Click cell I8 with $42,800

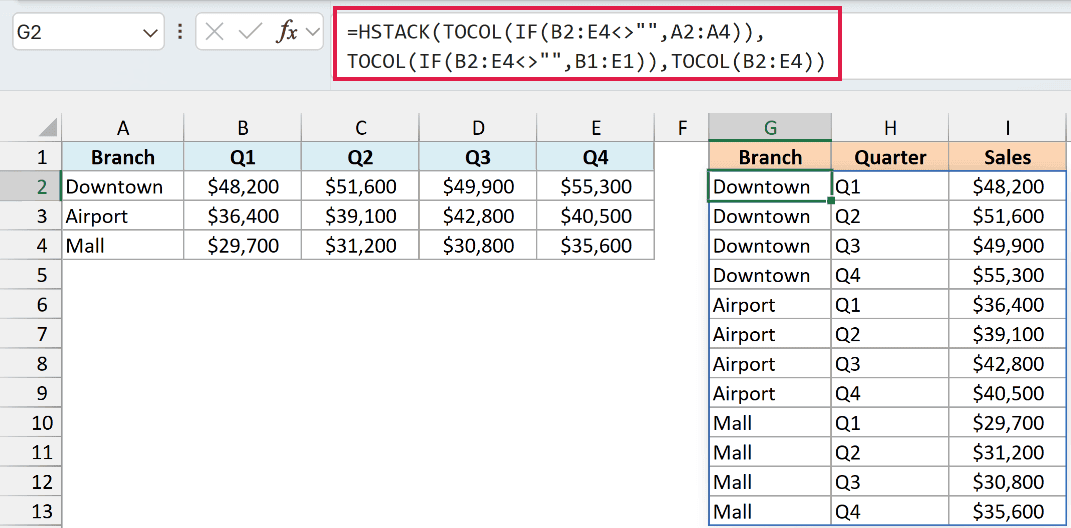point(1007,363)
